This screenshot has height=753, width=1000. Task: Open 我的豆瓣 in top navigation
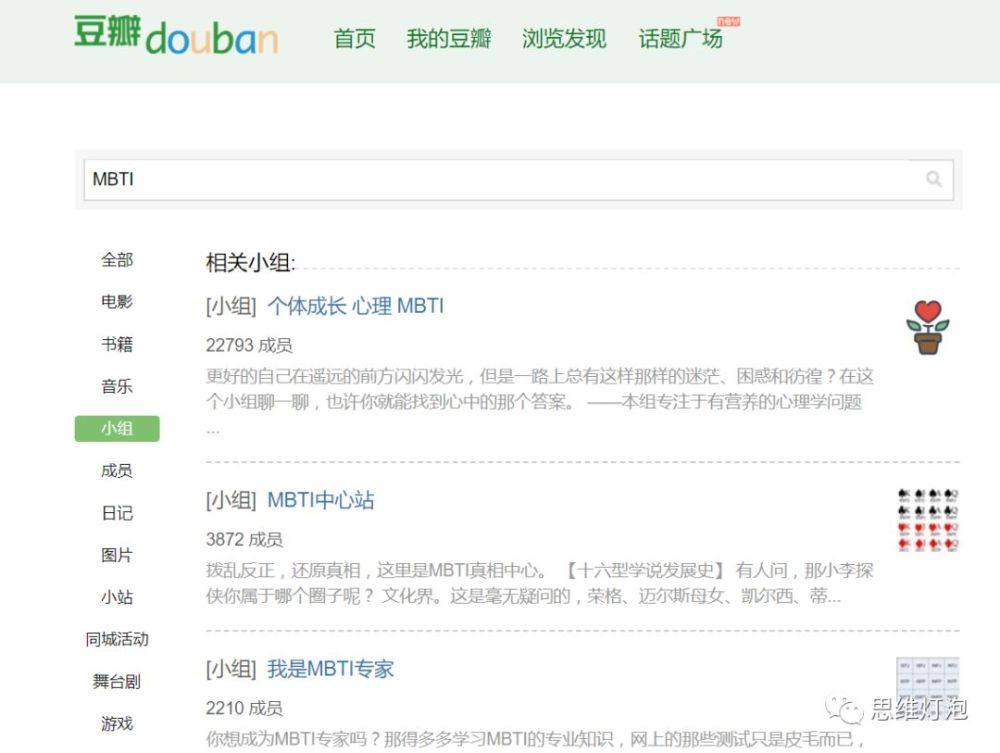click(449, 39)
